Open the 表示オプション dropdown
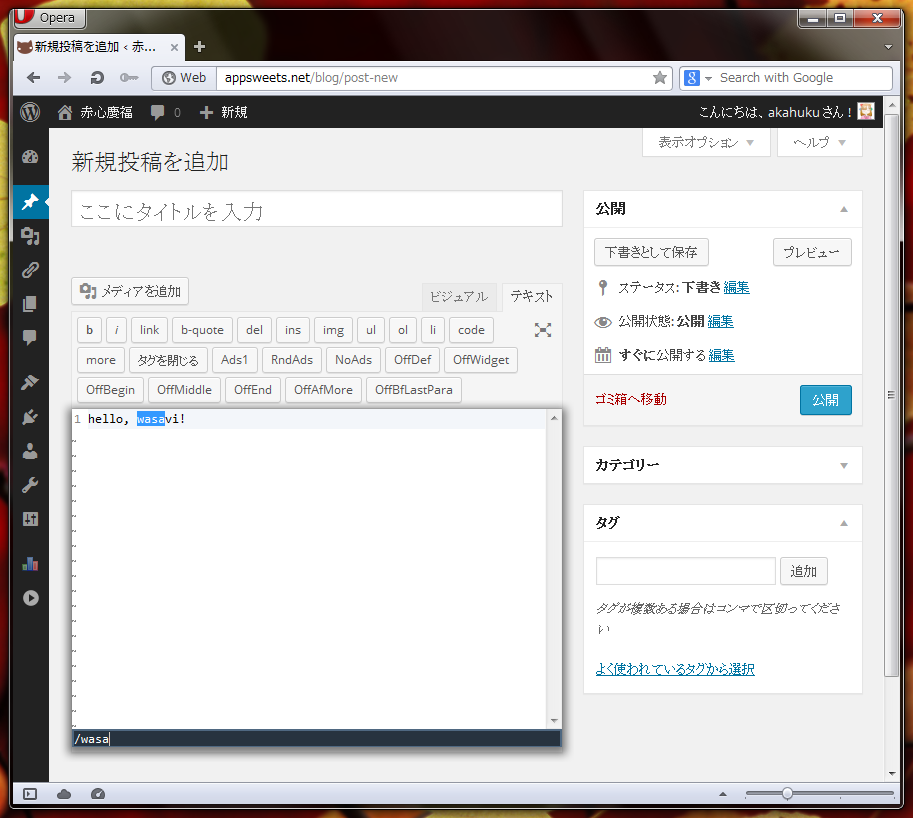Screen dimensions: 913x818 coord(706,142)
